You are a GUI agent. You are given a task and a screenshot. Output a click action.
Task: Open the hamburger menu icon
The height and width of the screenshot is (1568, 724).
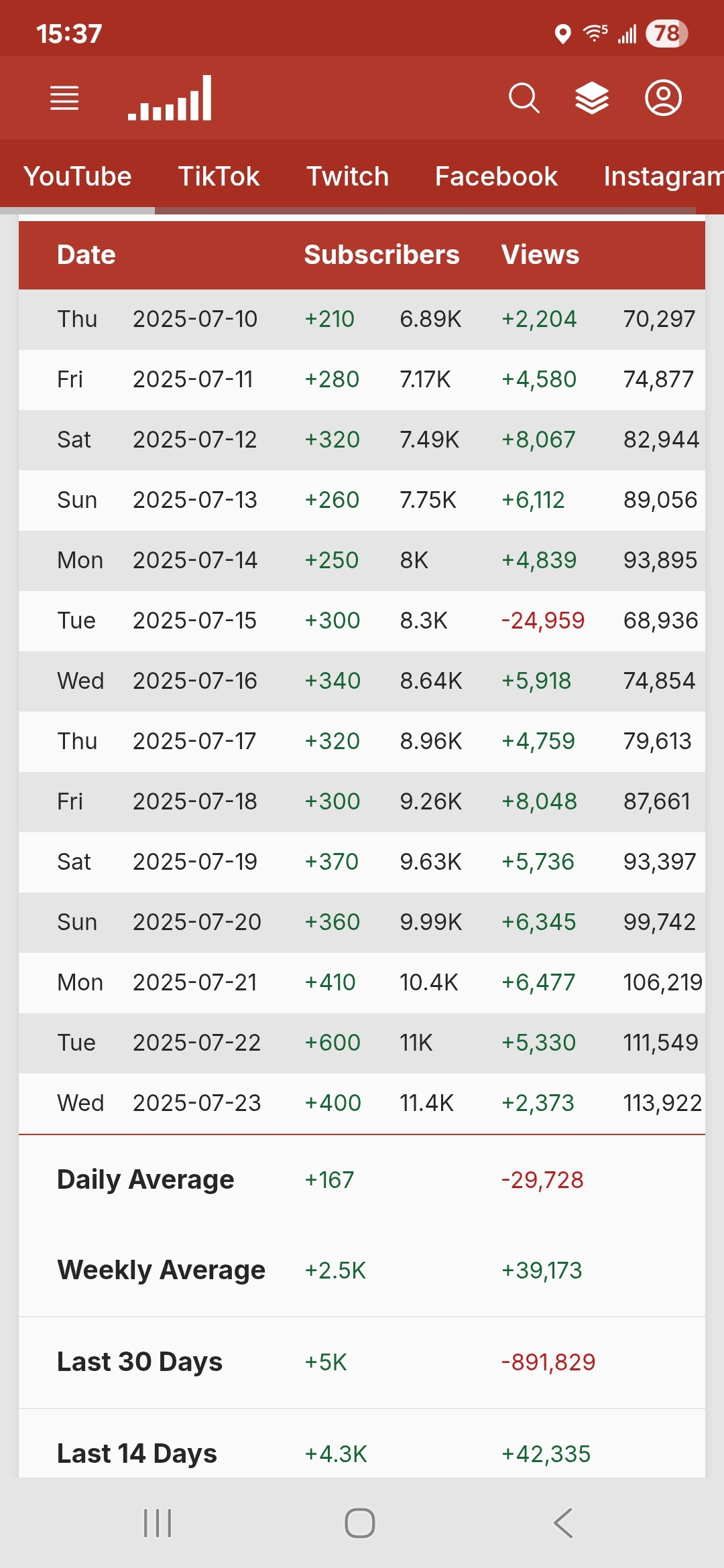point(64,98)
